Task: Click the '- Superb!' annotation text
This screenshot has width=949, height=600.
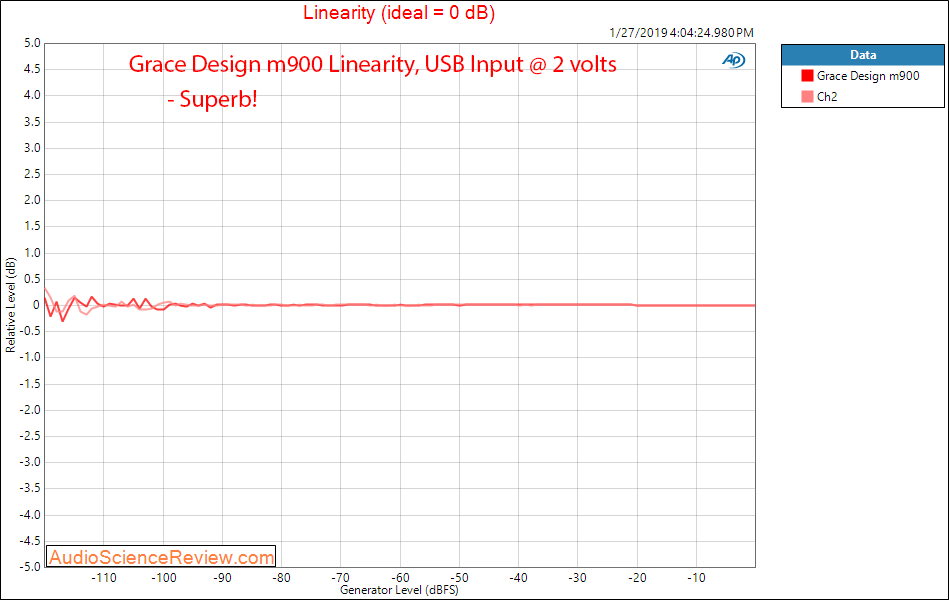Action: tap(212, 99)
